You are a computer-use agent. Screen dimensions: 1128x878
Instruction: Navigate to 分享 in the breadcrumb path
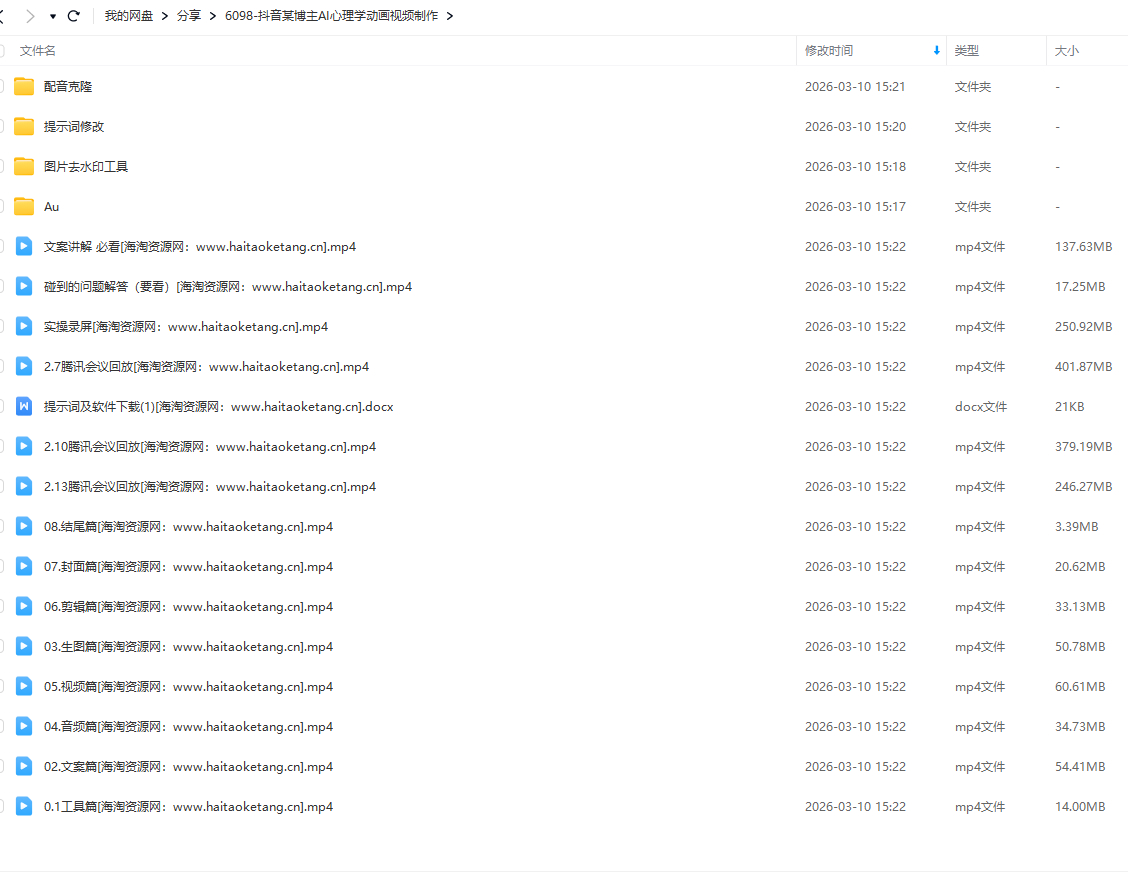pyautogui.click(x=188, y=16)
